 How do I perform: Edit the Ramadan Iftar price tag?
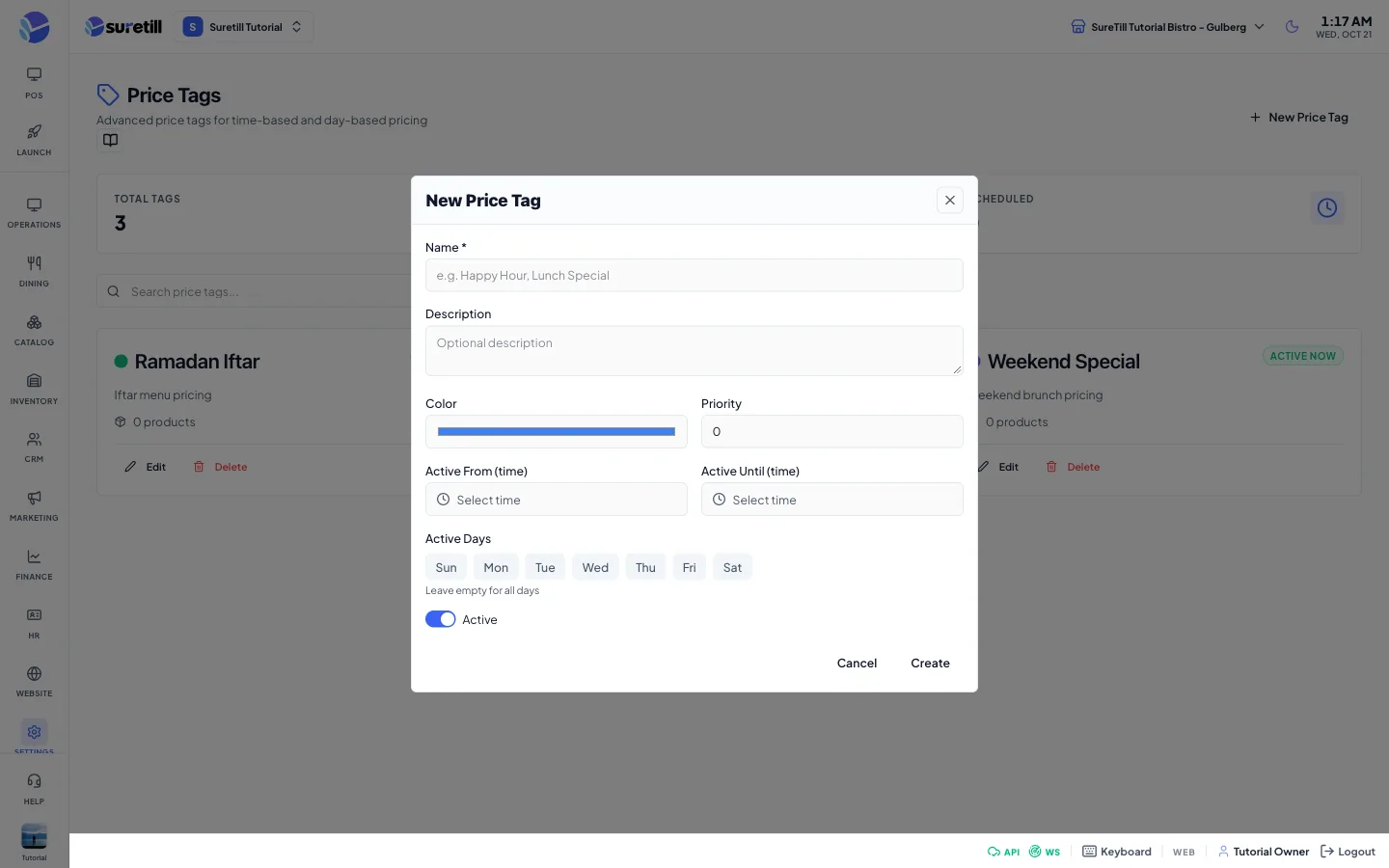coord(146,467)
